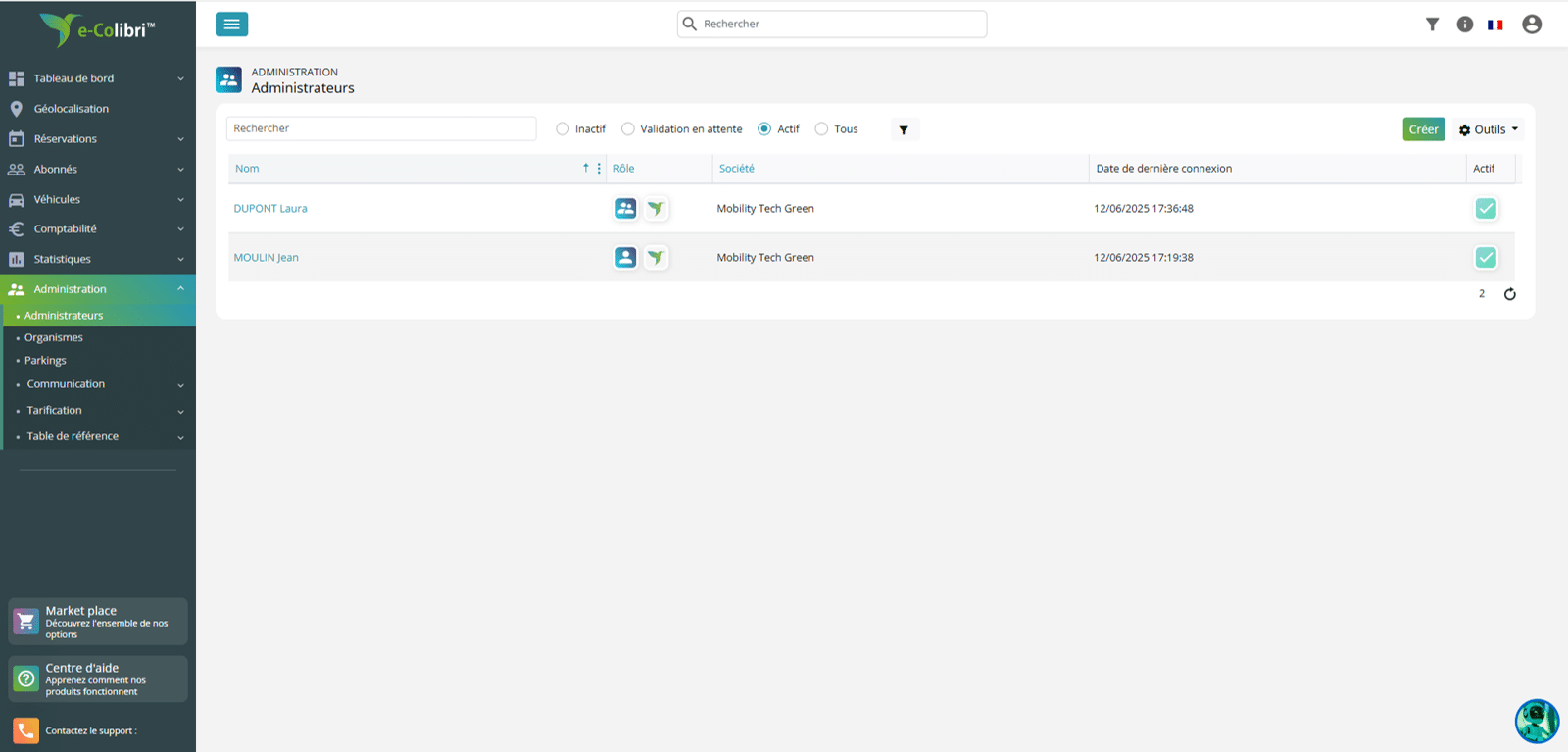Open the DUPONT Laura administrator link
Screen dimensions: 1568x752
(x=270, y=208)
